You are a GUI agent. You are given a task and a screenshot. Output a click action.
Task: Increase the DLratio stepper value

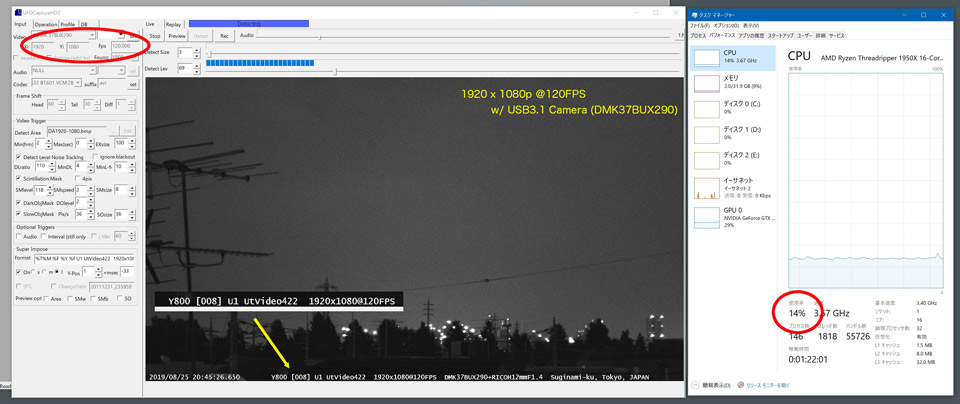(x=51, y=164)
